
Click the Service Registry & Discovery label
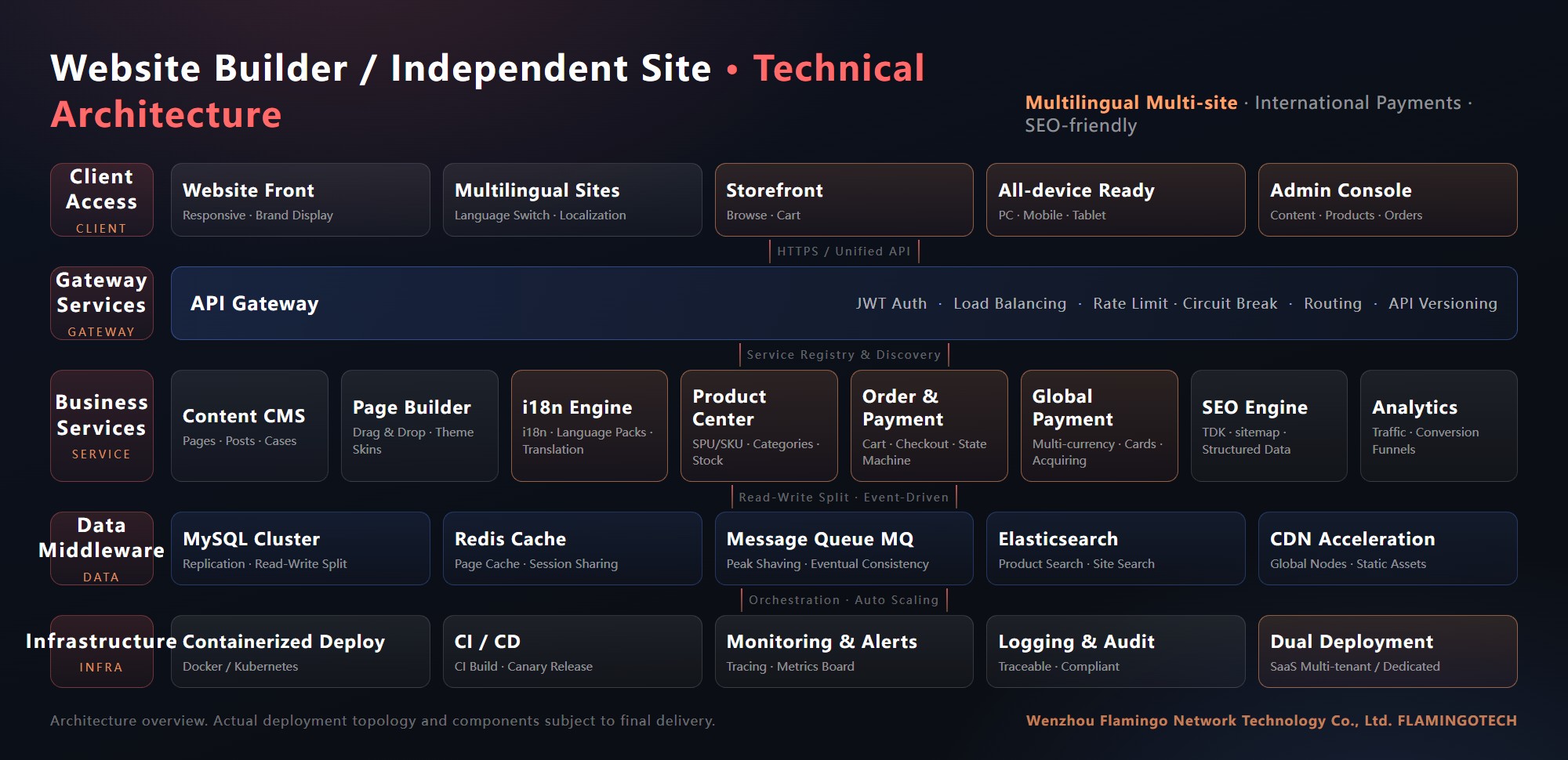(x=844, y=355)
